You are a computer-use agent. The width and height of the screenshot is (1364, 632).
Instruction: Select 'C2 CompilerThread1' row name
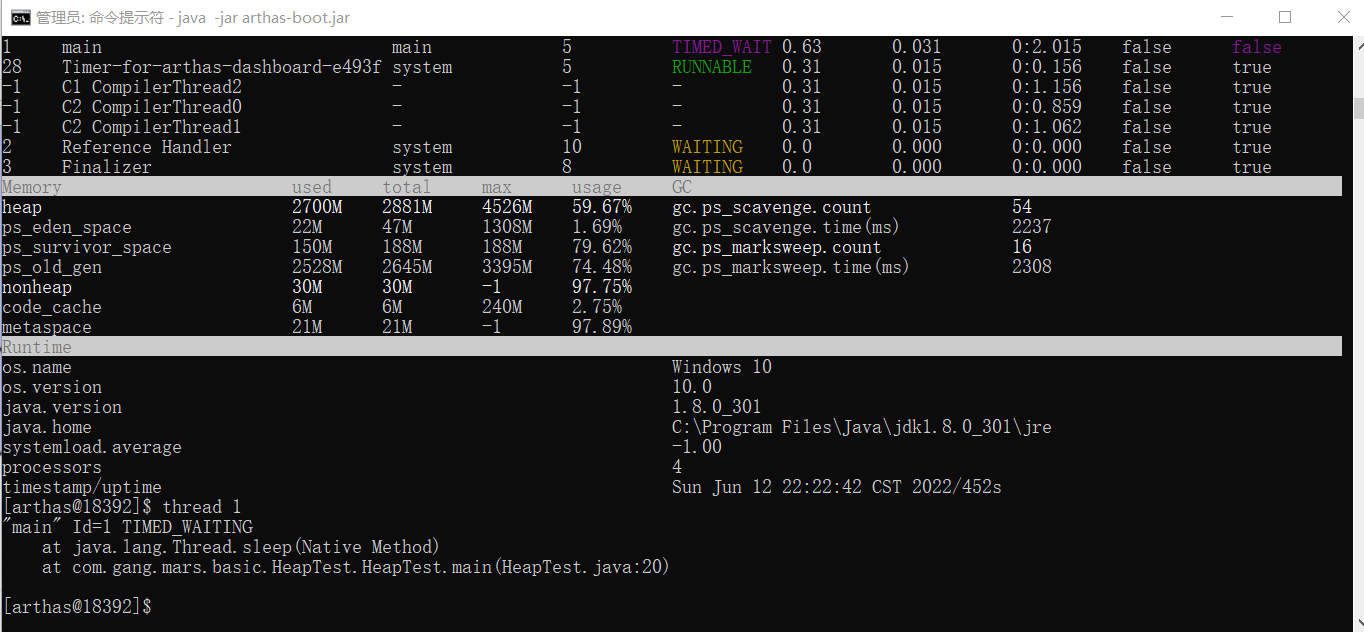pyautogui.click(x=152, y=127)
